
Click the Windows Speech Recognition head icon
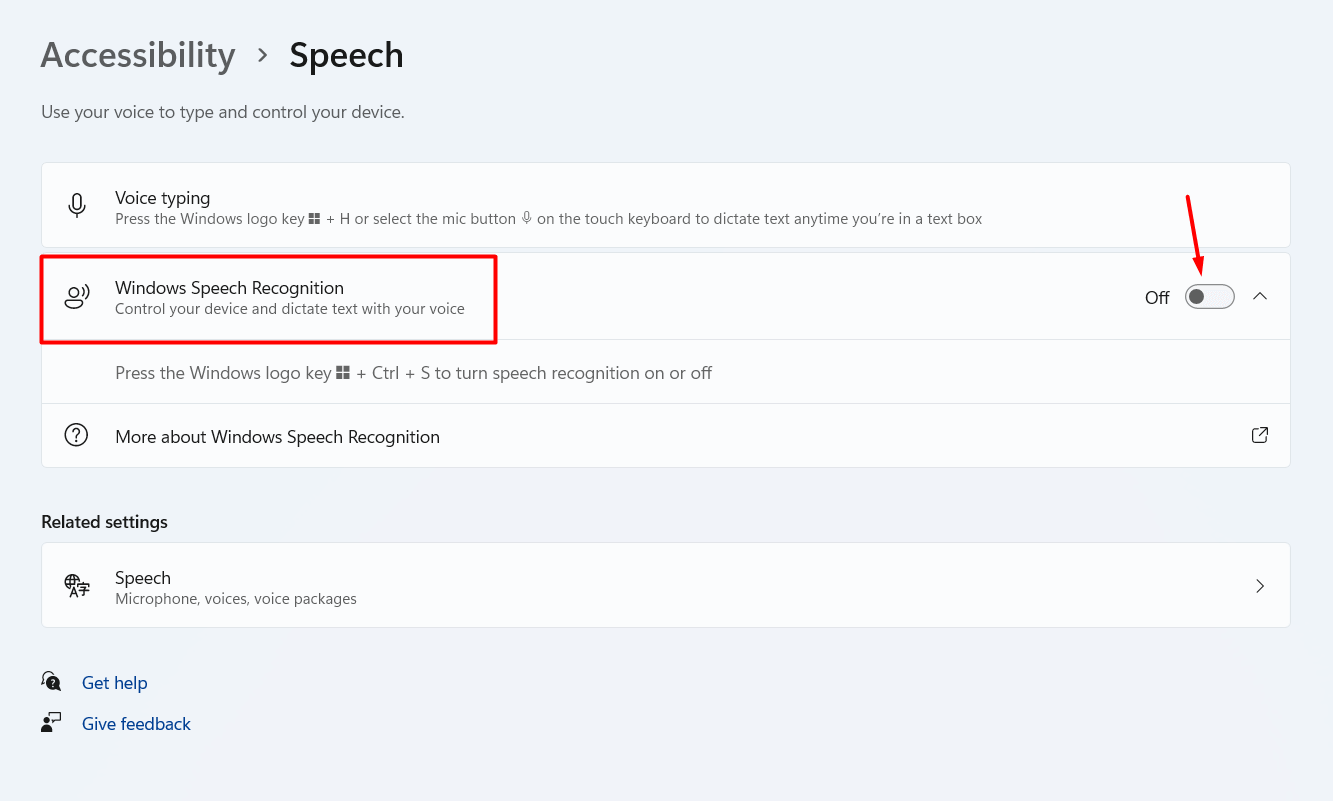[77, 297]
